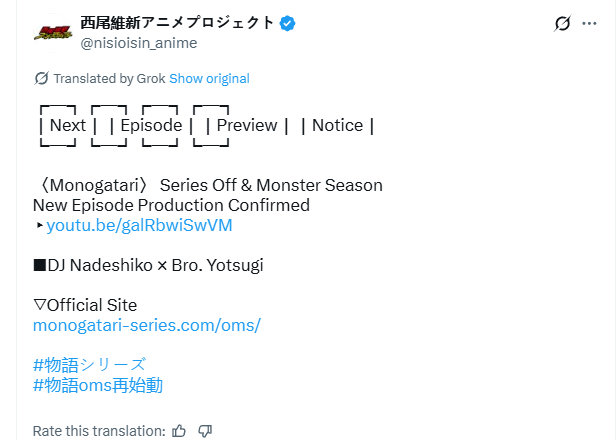
Task: Click the Grok translation icon beside 'Translated by Grok'
Action: pyautogui.click(x=41, y=78)
